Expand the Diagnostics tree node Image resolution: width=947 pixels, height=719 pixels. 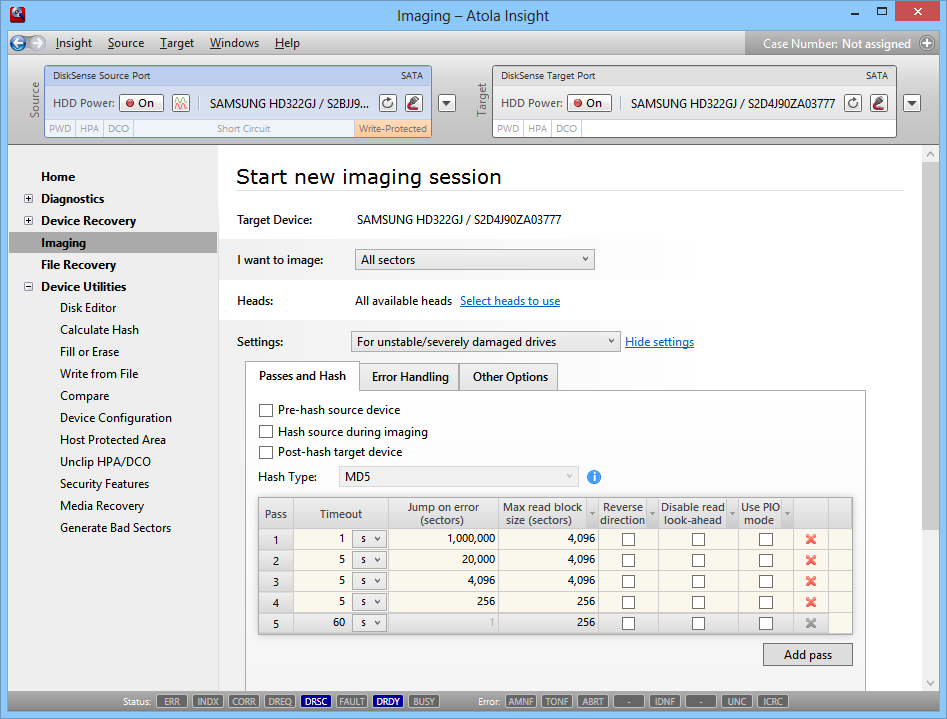pos(28,199)
